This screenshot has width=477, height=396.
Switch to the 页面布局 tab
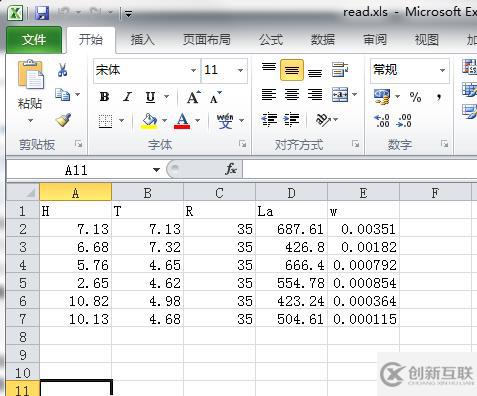(x=207, y=40)
